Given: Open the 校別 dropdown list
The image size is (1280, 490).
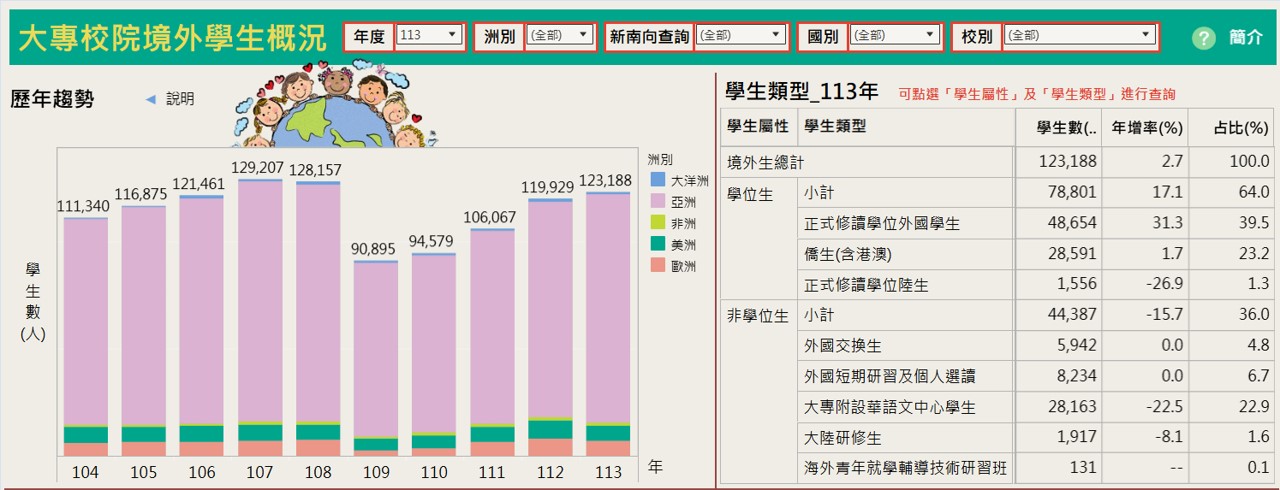Looking at the screenshot, I should click(1080, 36).
